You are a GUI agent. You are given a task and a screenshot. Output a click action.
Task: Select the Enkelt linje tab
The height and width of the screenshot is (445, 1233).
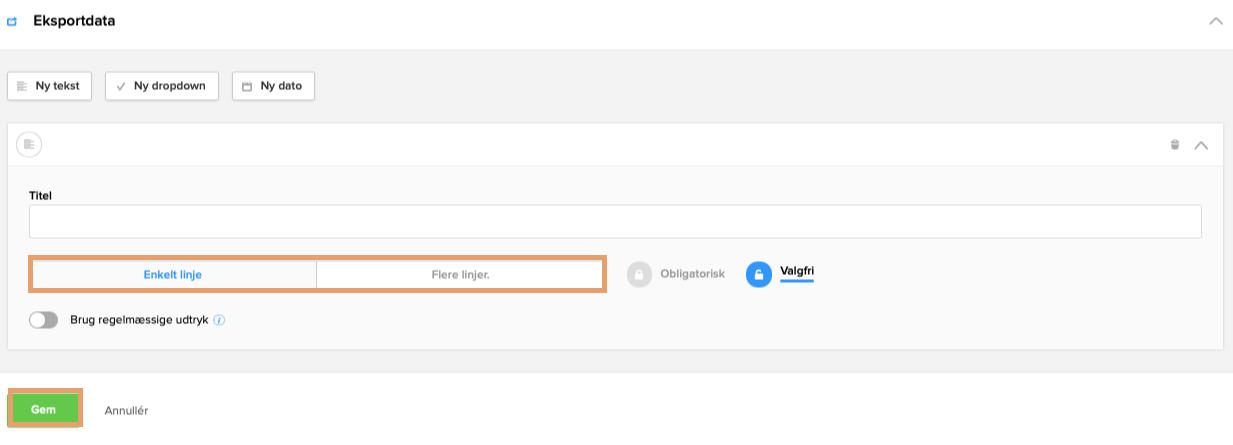(x=173, y=274)
